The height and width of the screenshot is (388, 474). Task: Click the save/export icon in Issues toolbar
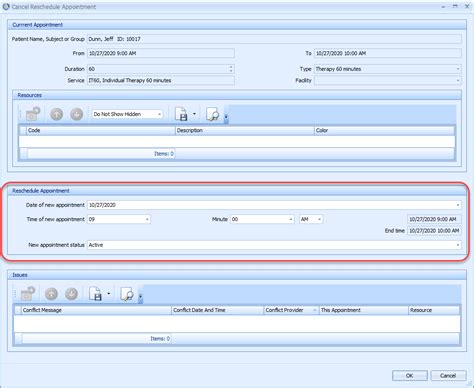[x=95, y=294]
